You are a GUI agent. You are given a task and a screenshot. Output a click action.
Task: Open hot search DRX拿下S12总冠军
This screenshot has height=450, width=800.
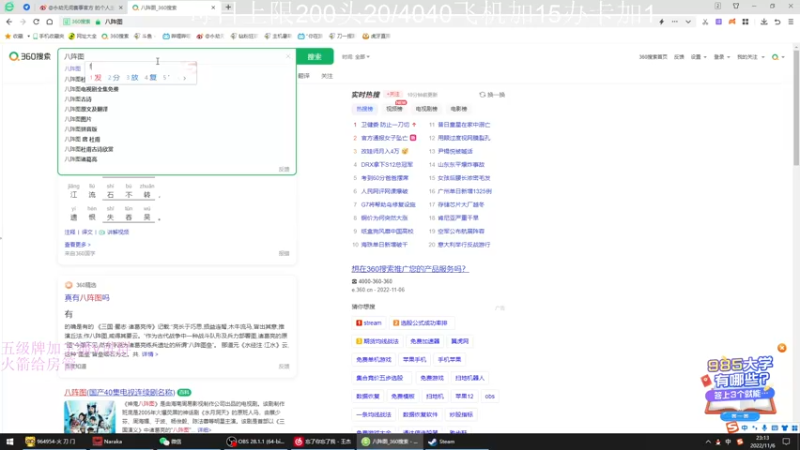pos(387,165)
